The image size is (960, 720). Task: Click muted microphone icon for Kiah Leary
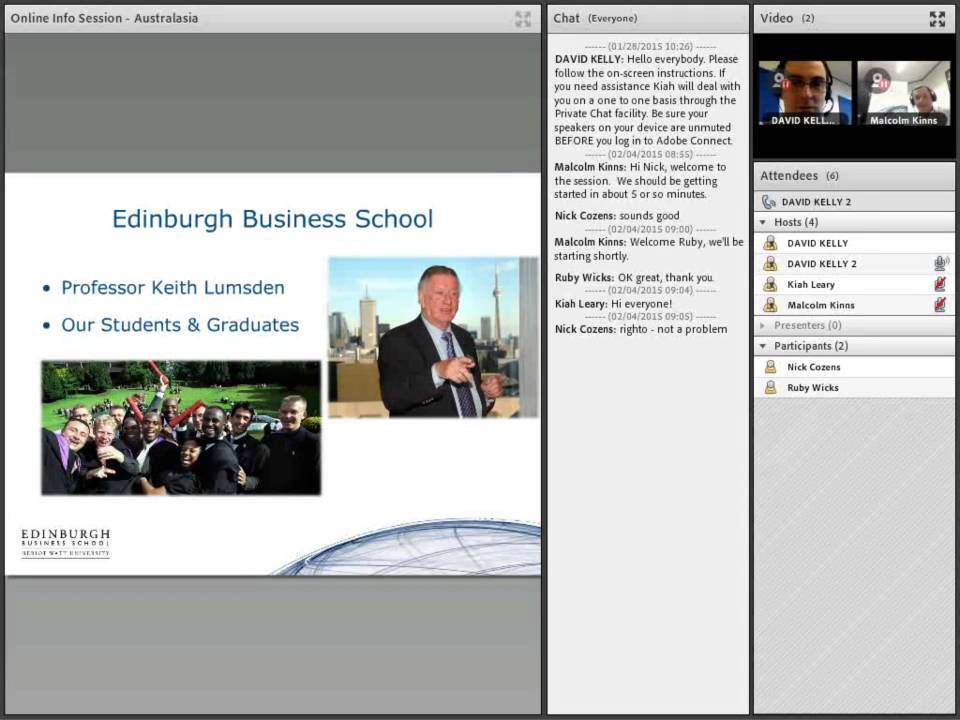point(940,284)
